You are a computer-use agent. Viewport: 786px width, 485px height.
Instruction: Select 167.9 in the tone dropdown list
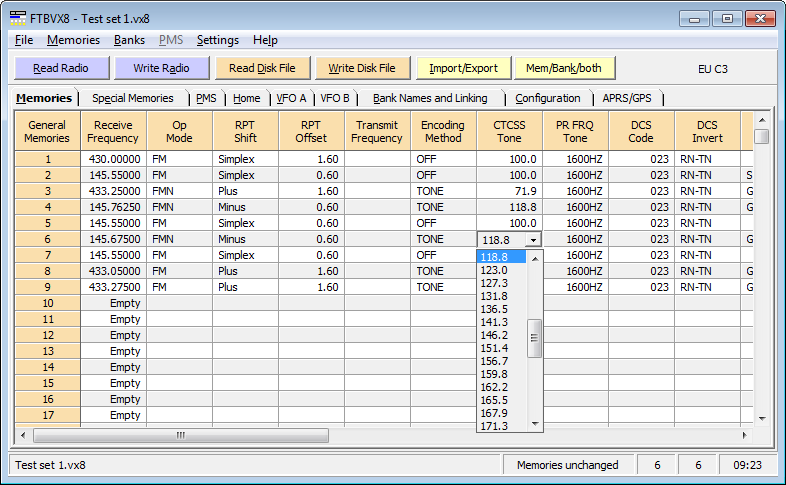(501, 413)
